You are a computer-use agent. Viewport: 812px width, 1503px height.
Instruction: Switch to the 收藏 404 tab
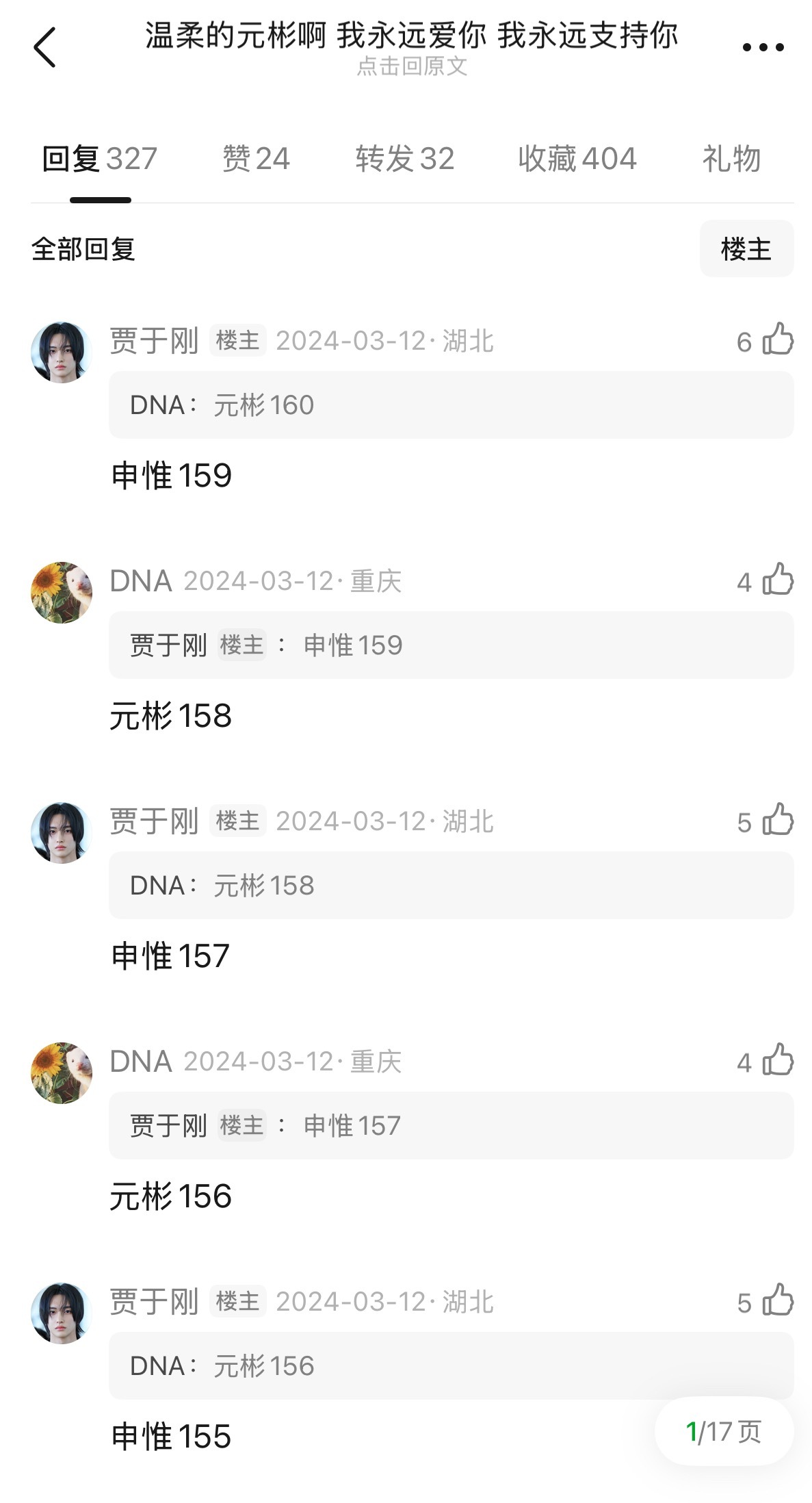tap(577, 159)
